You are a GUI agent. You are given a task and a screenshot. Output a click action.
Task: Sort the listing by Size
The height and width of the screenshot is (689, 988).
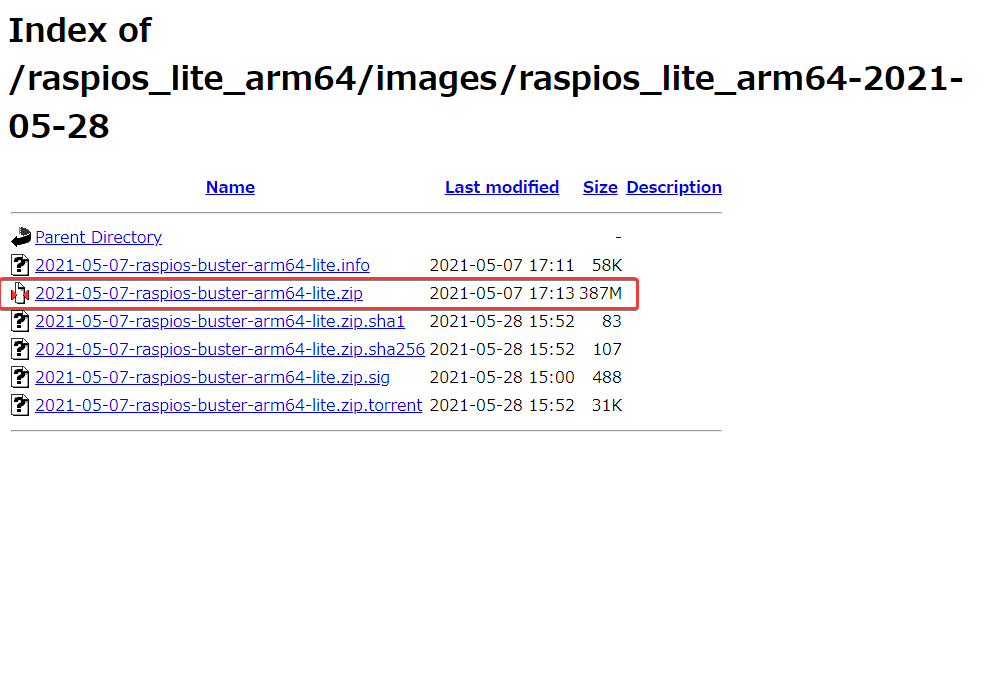pyautogui.click(x=600, y=187)
